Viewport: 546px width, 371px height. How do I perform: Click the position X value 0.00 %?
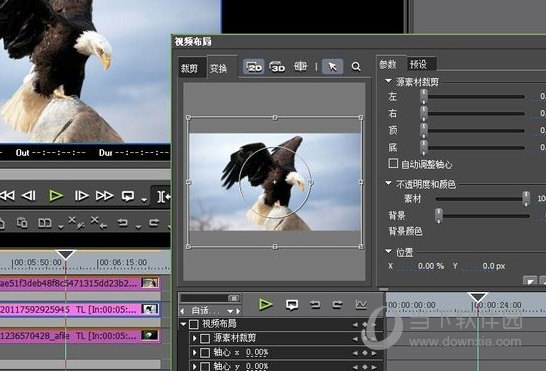431,266
